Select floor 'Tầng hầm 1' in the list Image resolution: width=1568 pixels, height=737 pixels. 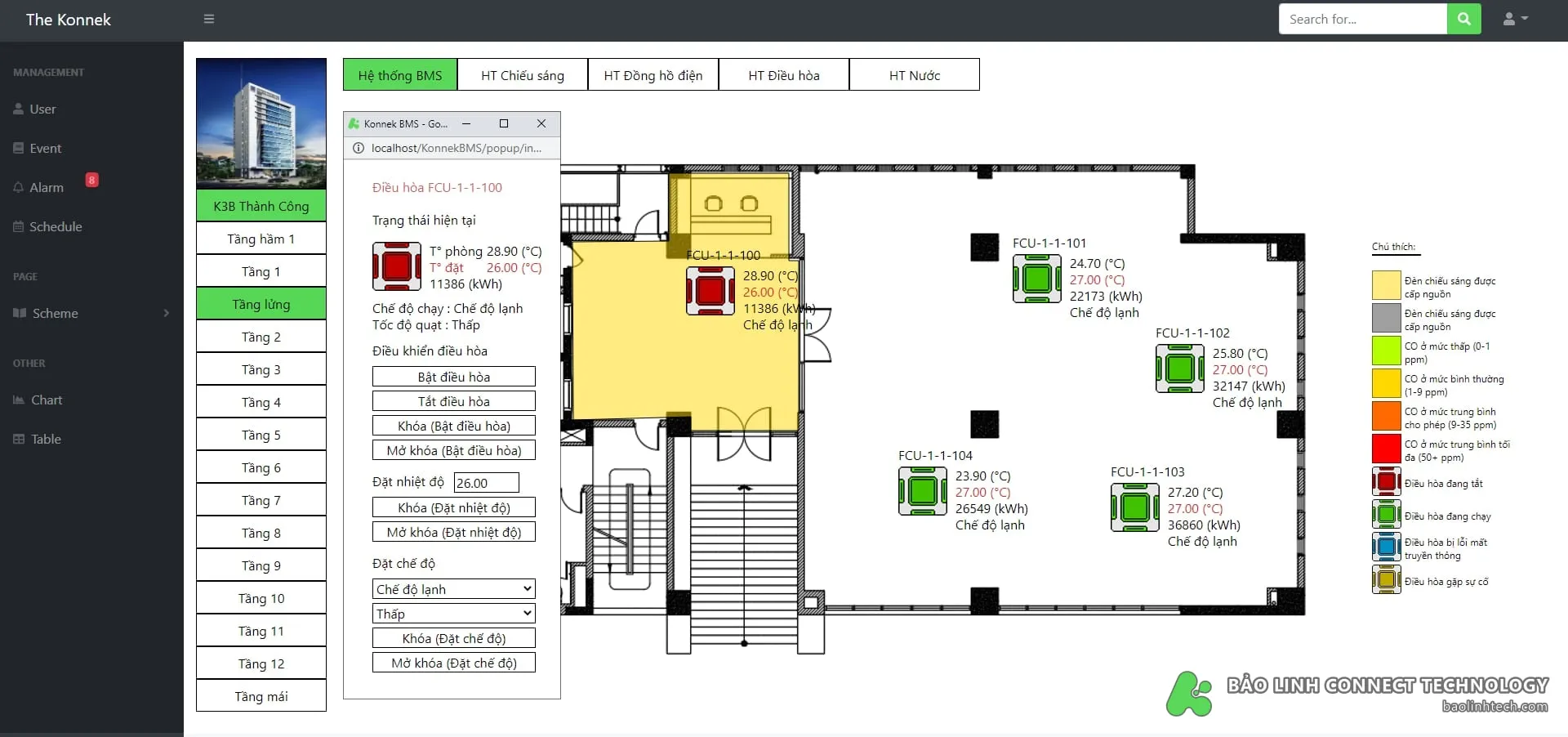point(261,239)
